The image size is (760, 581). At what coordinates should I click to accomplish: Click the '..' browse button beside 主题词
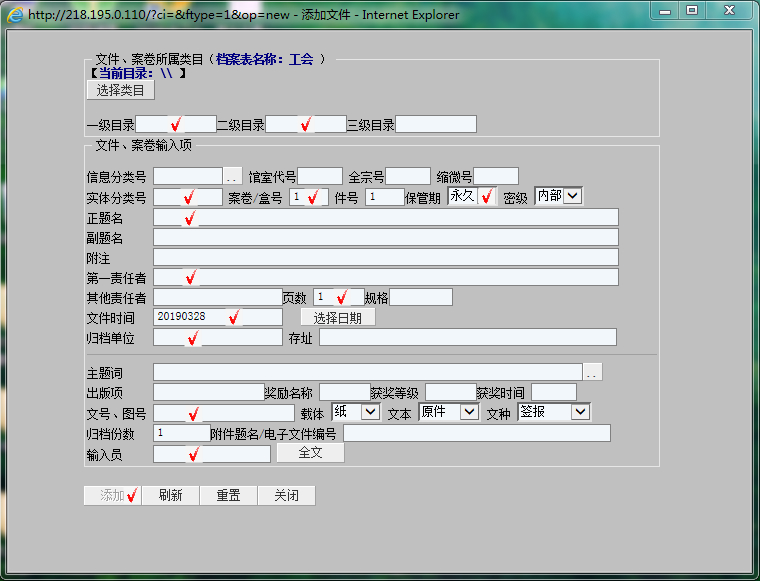[x=592, y=372]
